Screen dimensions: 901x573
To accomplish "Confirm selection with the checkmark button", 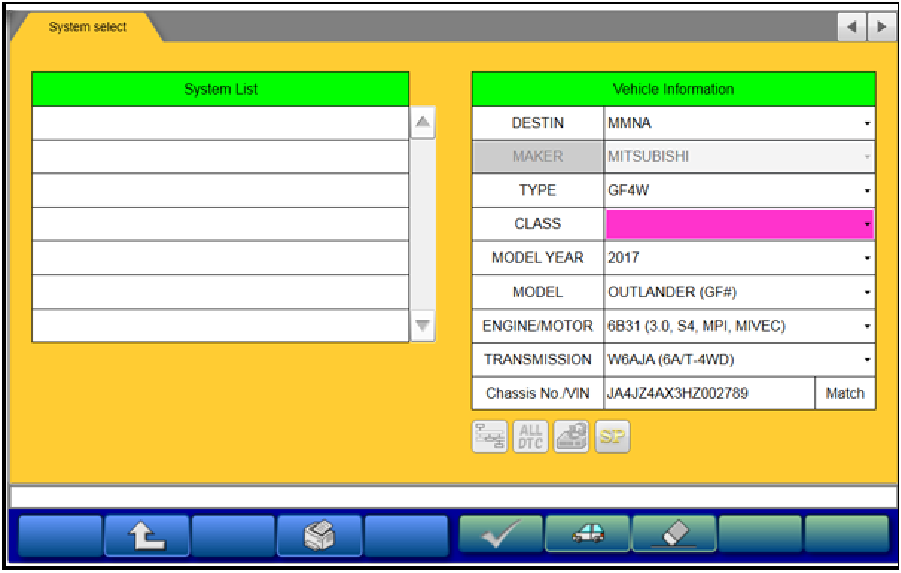I will (x=501, y=535).
